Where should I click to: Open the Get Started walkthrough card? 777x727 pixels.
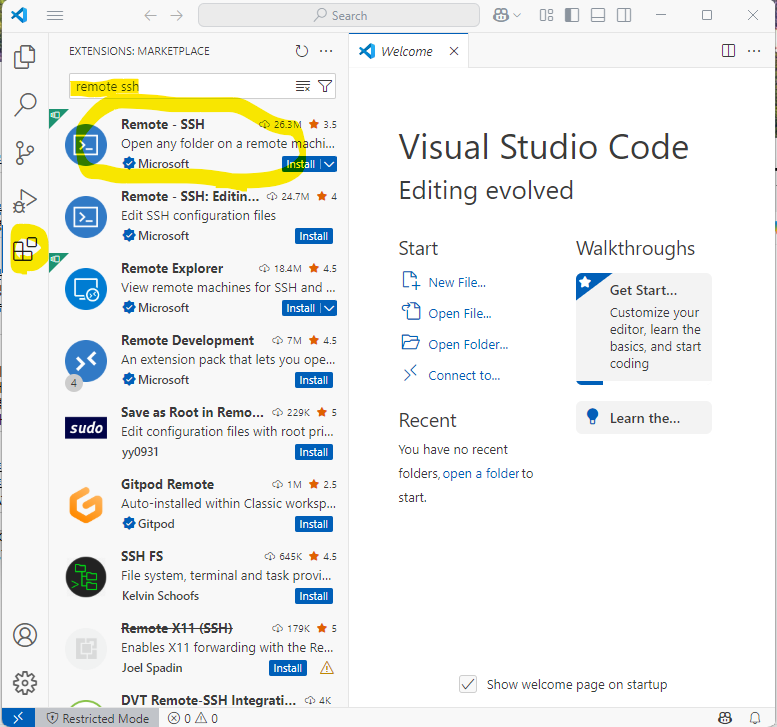(x=644, y=328)
